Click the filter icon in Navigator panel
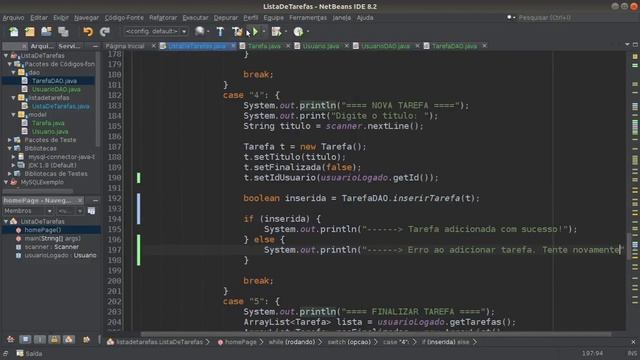 click(x=91, y=211)
